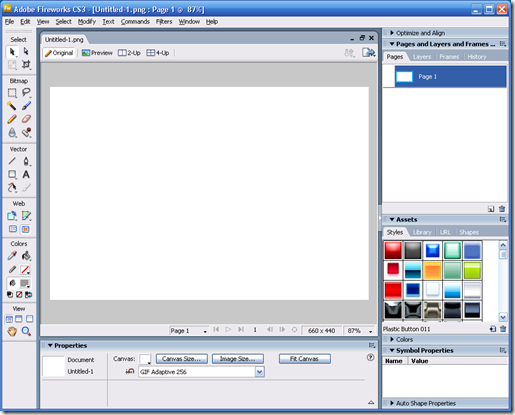The width and height of the screenshot is (515, 415).
Task: Show slices and hotspots
Action: 26,229
